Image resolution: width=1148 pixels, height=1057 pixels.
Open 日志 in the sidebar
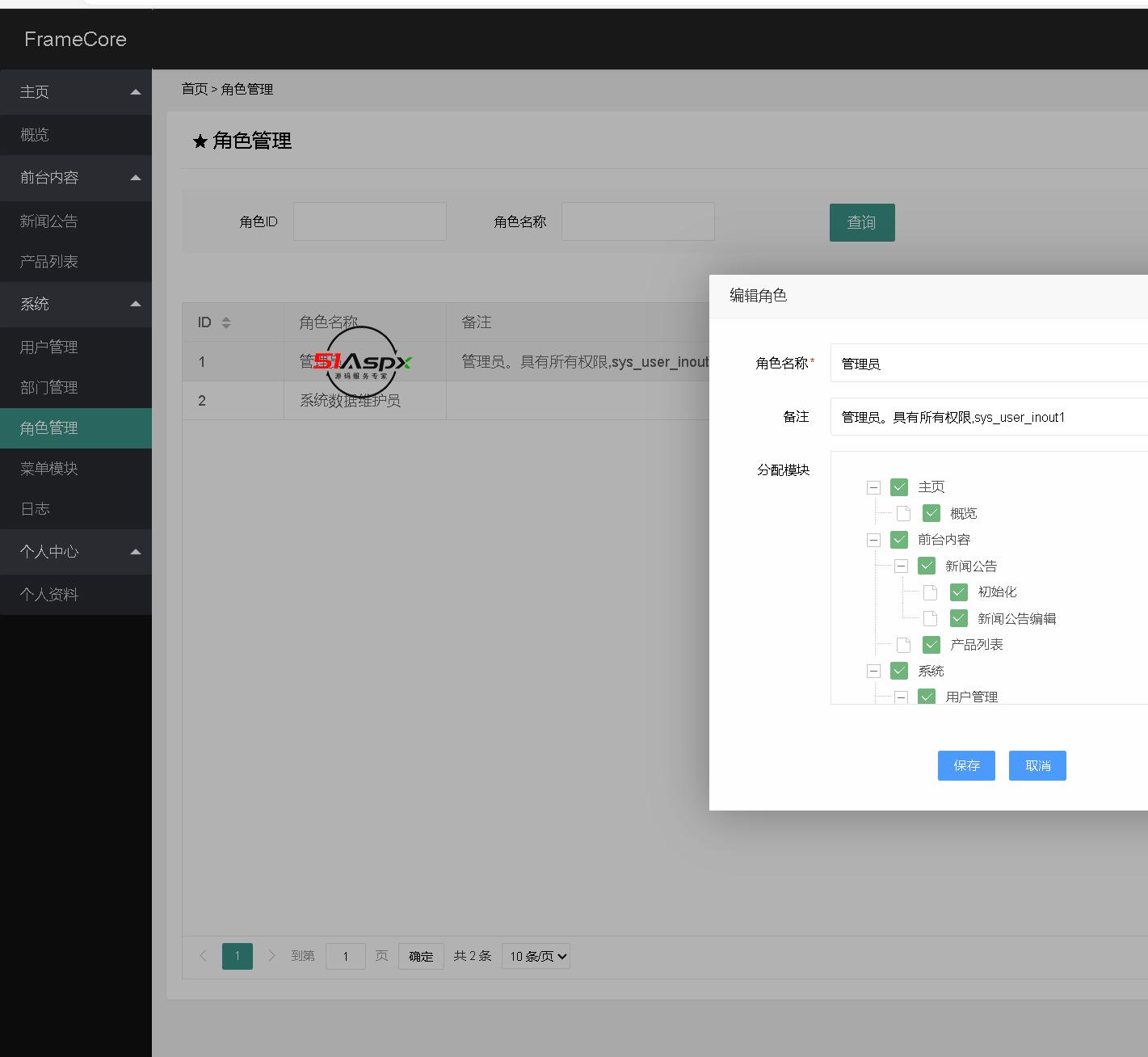(76, 508)
